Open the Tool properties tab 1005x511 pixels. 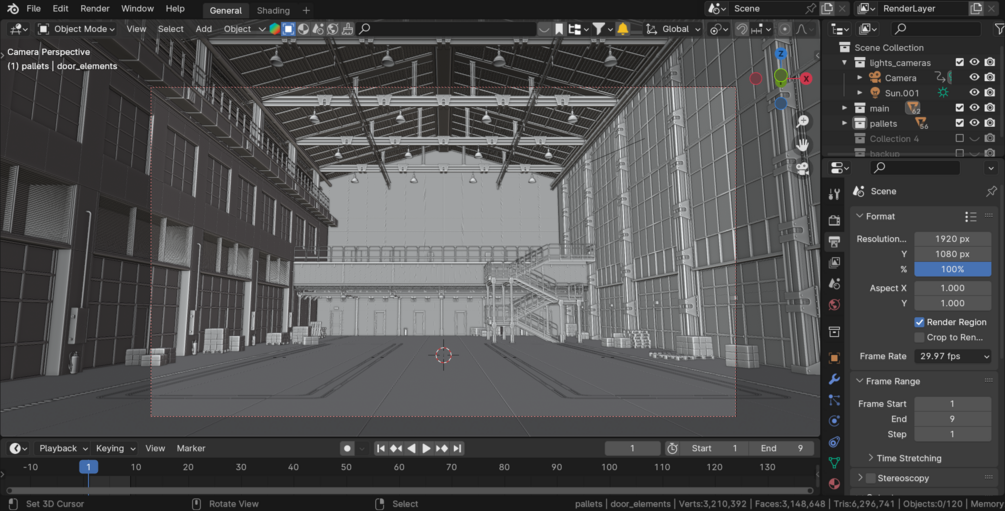[x=834, y=195]
